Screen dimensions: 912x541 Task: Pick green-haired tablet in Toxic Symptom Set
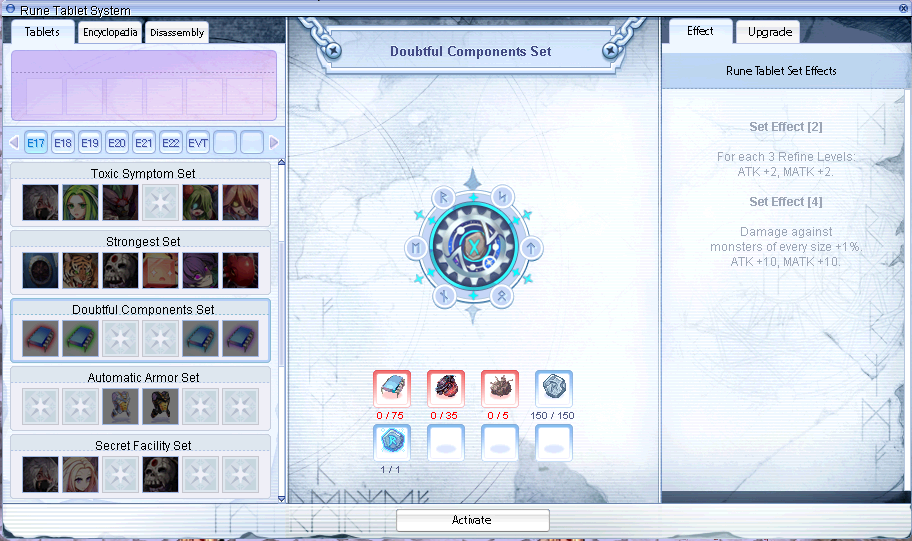coord(81,202)
